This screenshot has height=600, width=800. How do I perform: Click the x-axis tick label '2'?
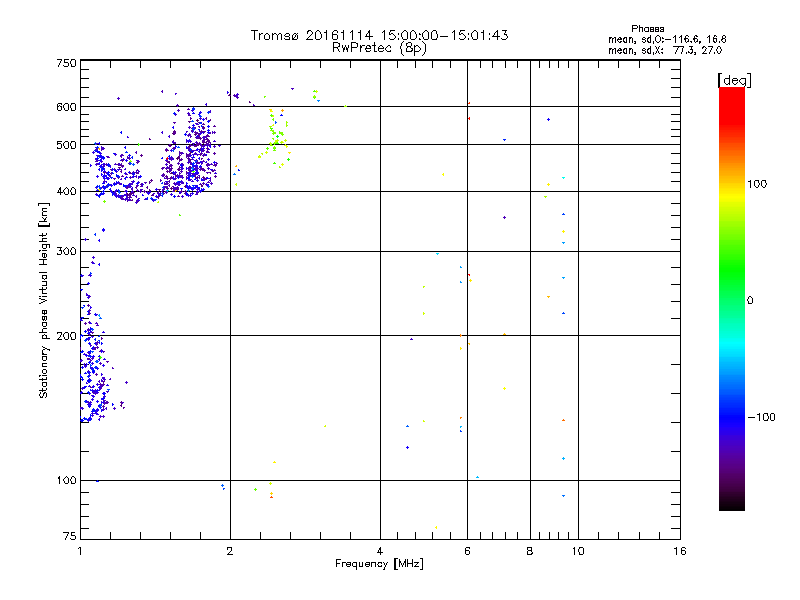230,551
